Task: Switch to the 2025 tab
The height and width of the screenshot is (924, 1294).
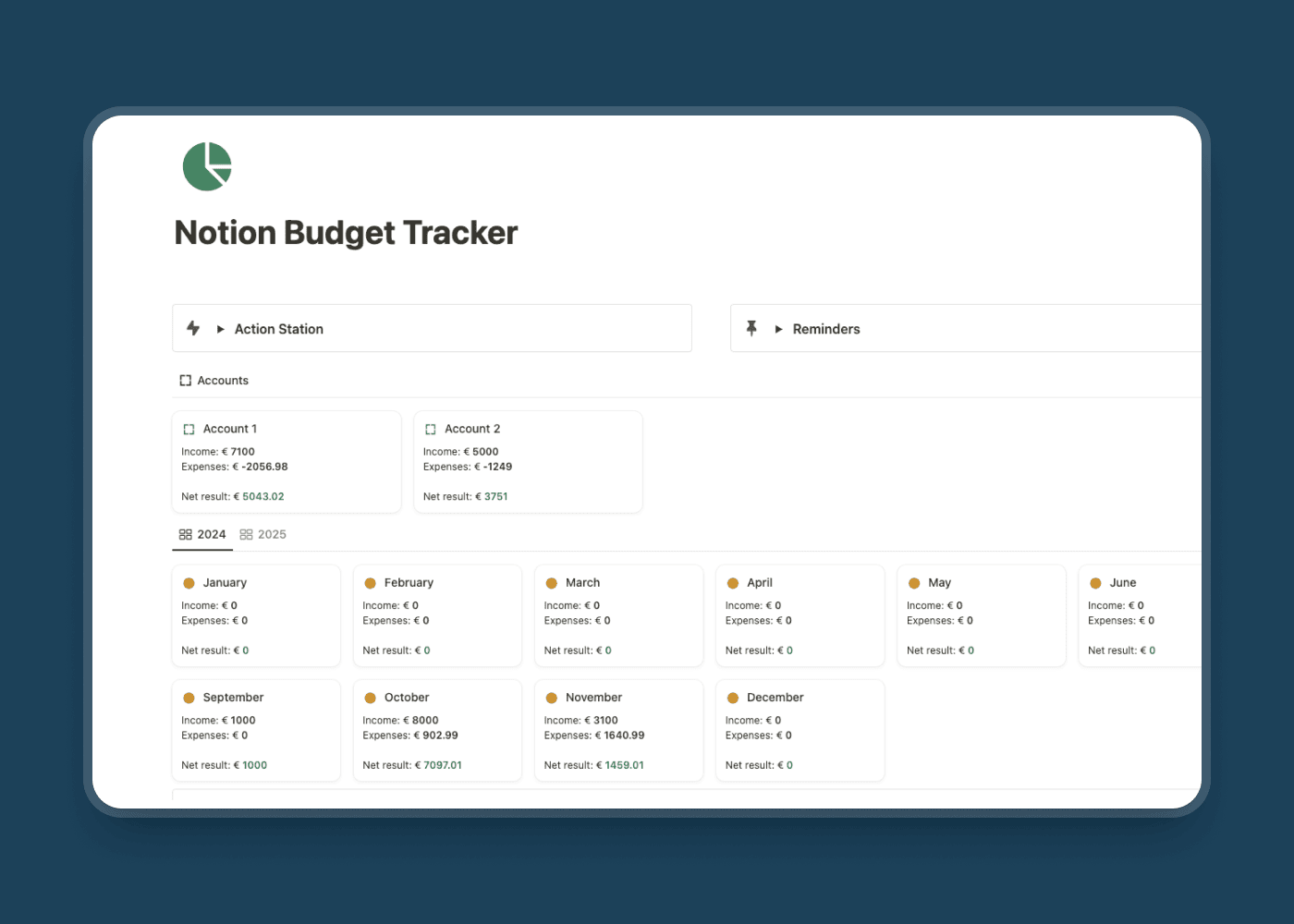Action: (263, 534)
